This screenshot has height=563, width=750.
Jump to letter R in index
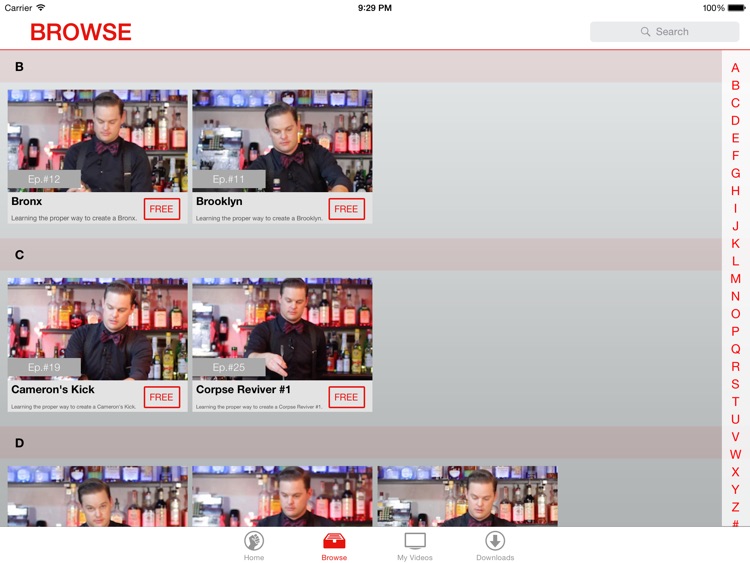(735, 366)
